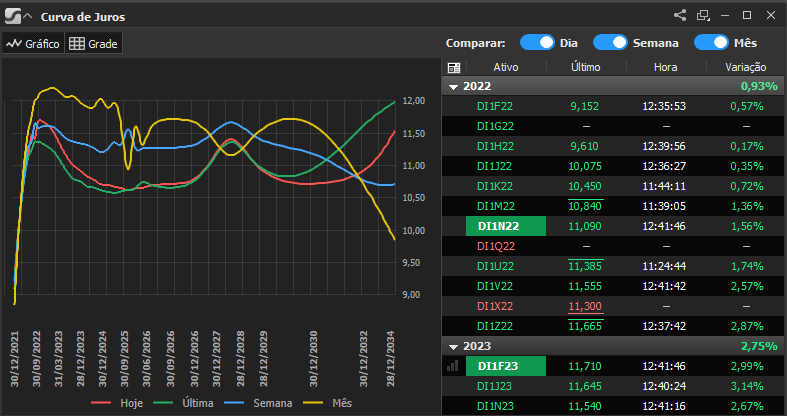The height and width of the screenshot is (416, 787).
Task: Open the app logo menu icon
Action: point(12,17)
